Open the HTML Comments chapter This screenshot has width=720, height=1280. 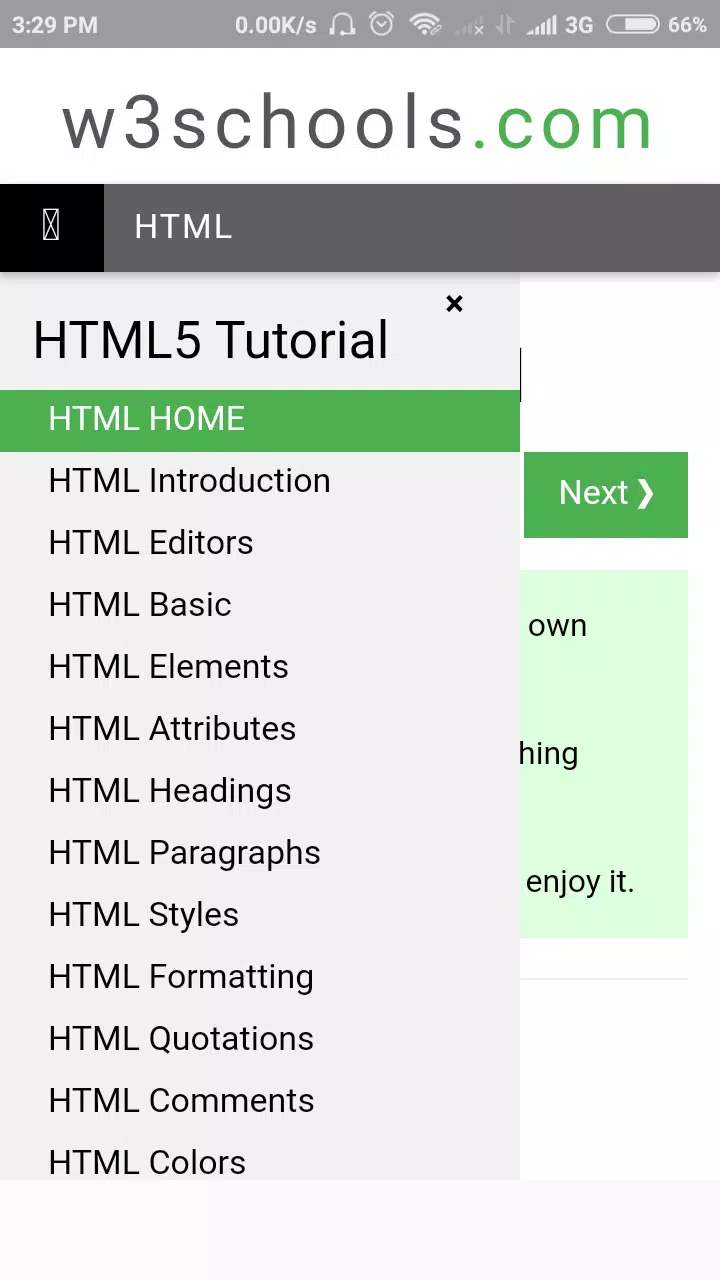260,1102
